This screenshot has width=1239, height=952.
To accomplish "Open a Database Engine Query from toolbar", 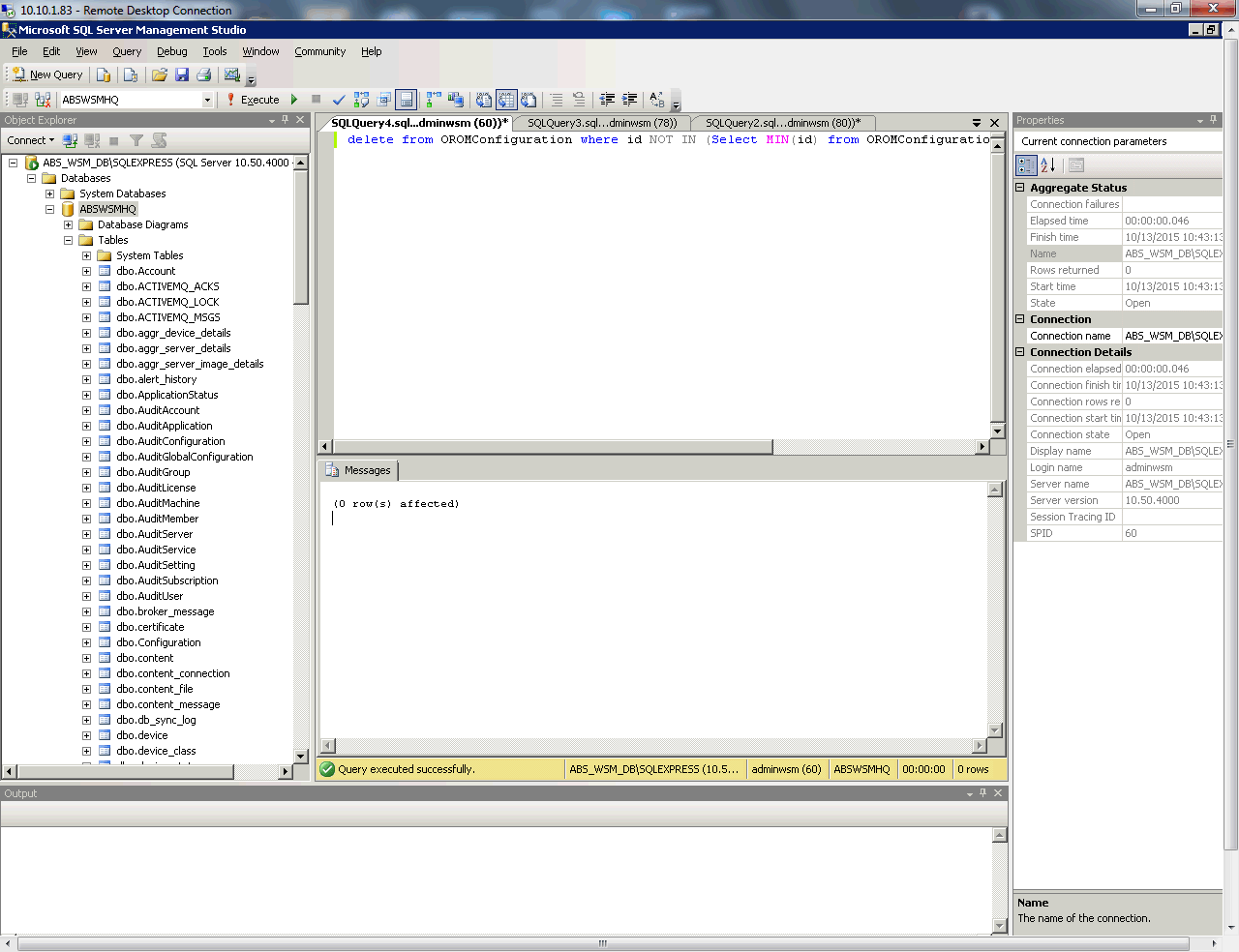I will coord(104,74).
